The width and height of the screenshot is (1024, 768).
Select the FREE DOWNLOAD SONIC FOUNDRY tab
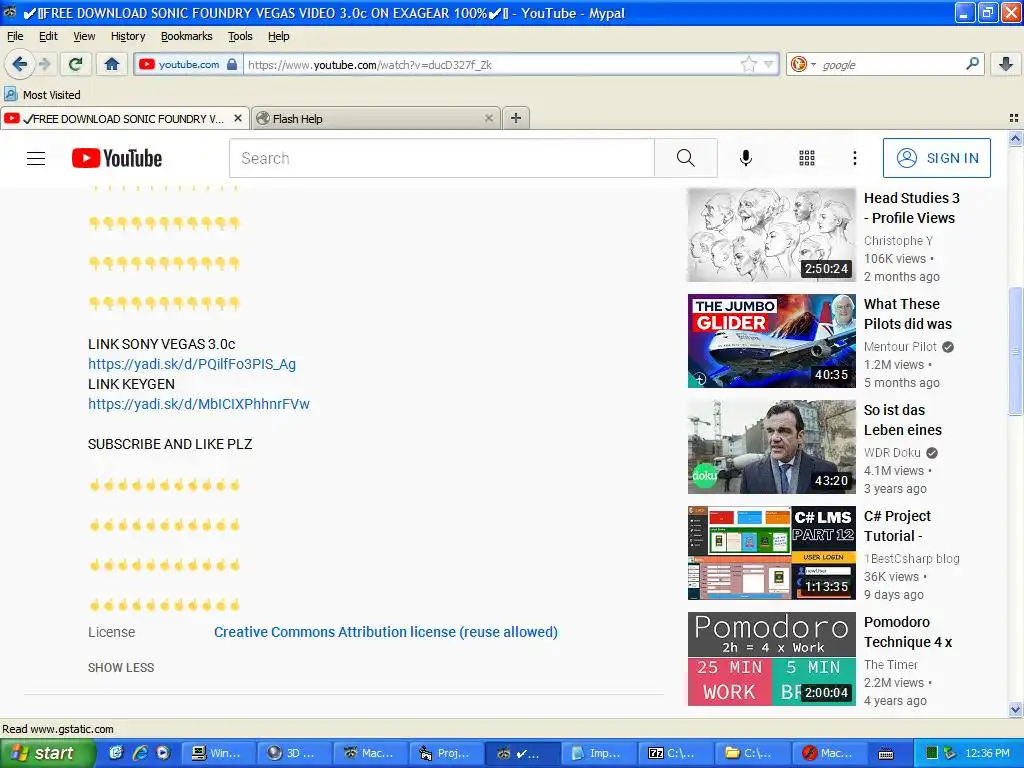124,118
